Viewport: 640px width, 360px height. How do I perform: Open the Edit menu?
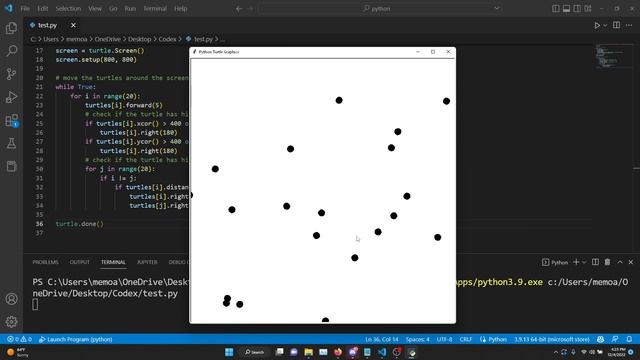click(x=42, y=9)
